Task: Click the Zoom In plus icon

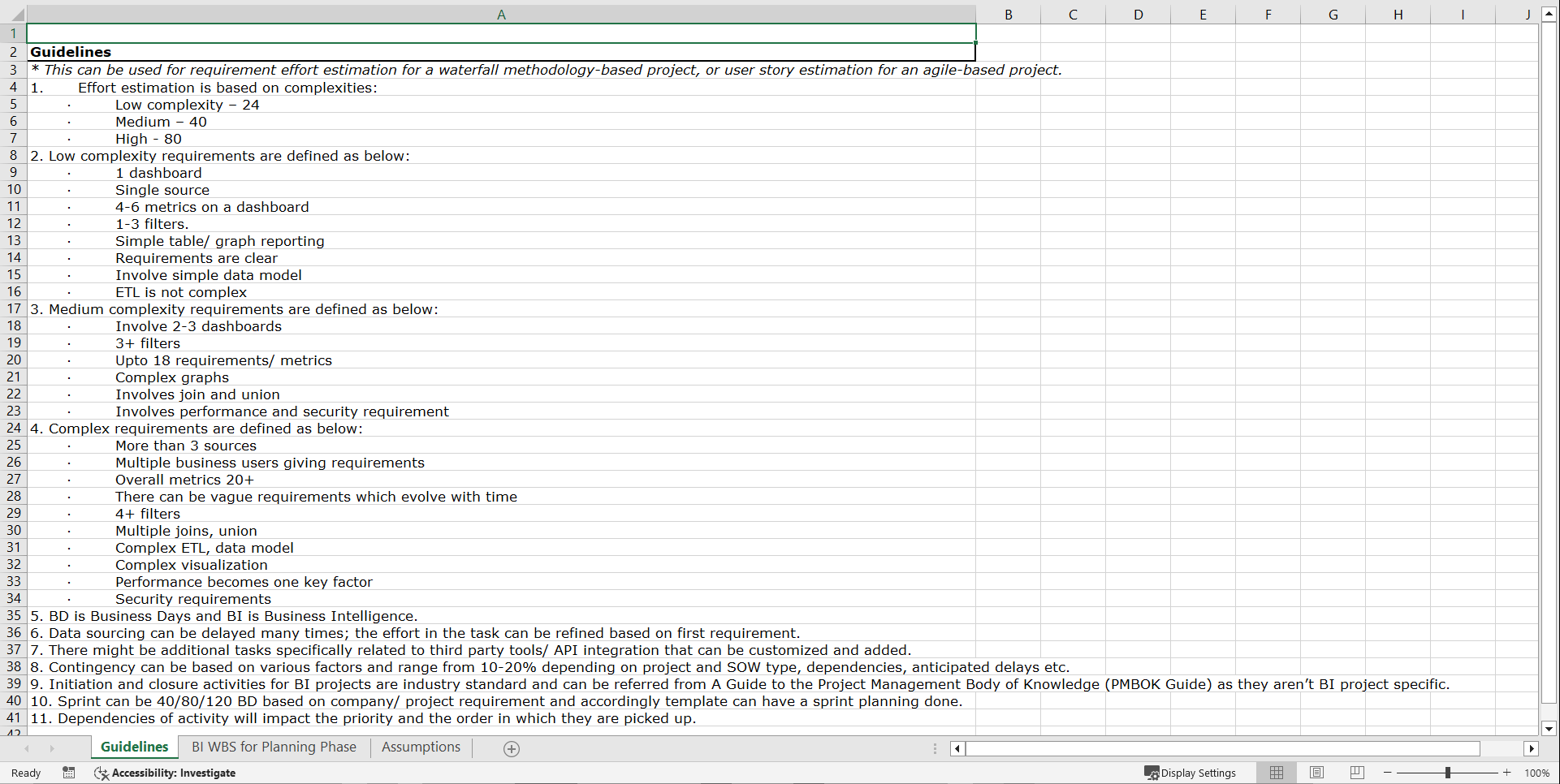Action: 1507,772
